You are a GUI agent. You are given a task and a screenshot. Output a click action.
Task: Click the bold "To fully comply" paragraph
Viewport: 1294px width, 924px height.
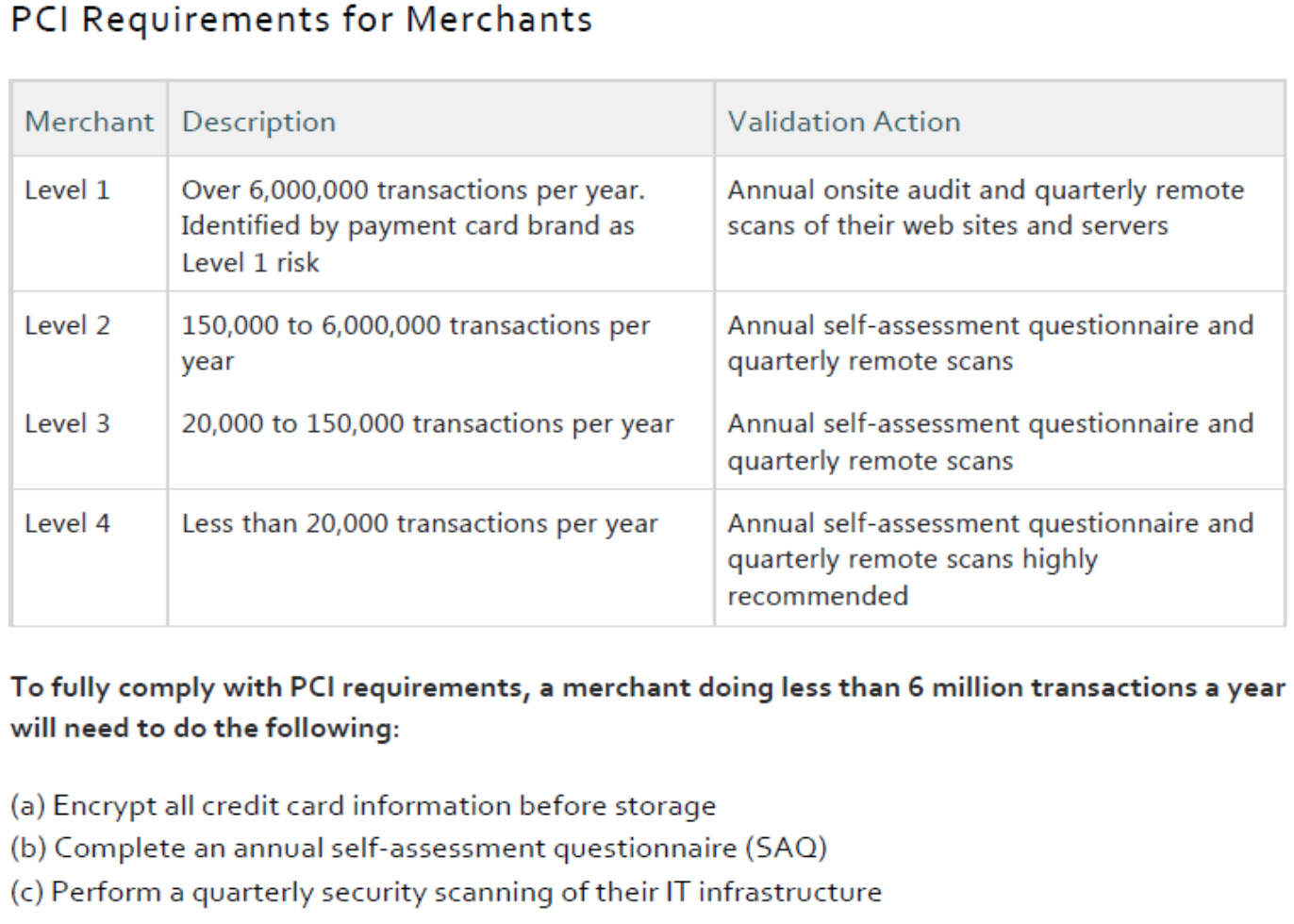coord(647,707)
